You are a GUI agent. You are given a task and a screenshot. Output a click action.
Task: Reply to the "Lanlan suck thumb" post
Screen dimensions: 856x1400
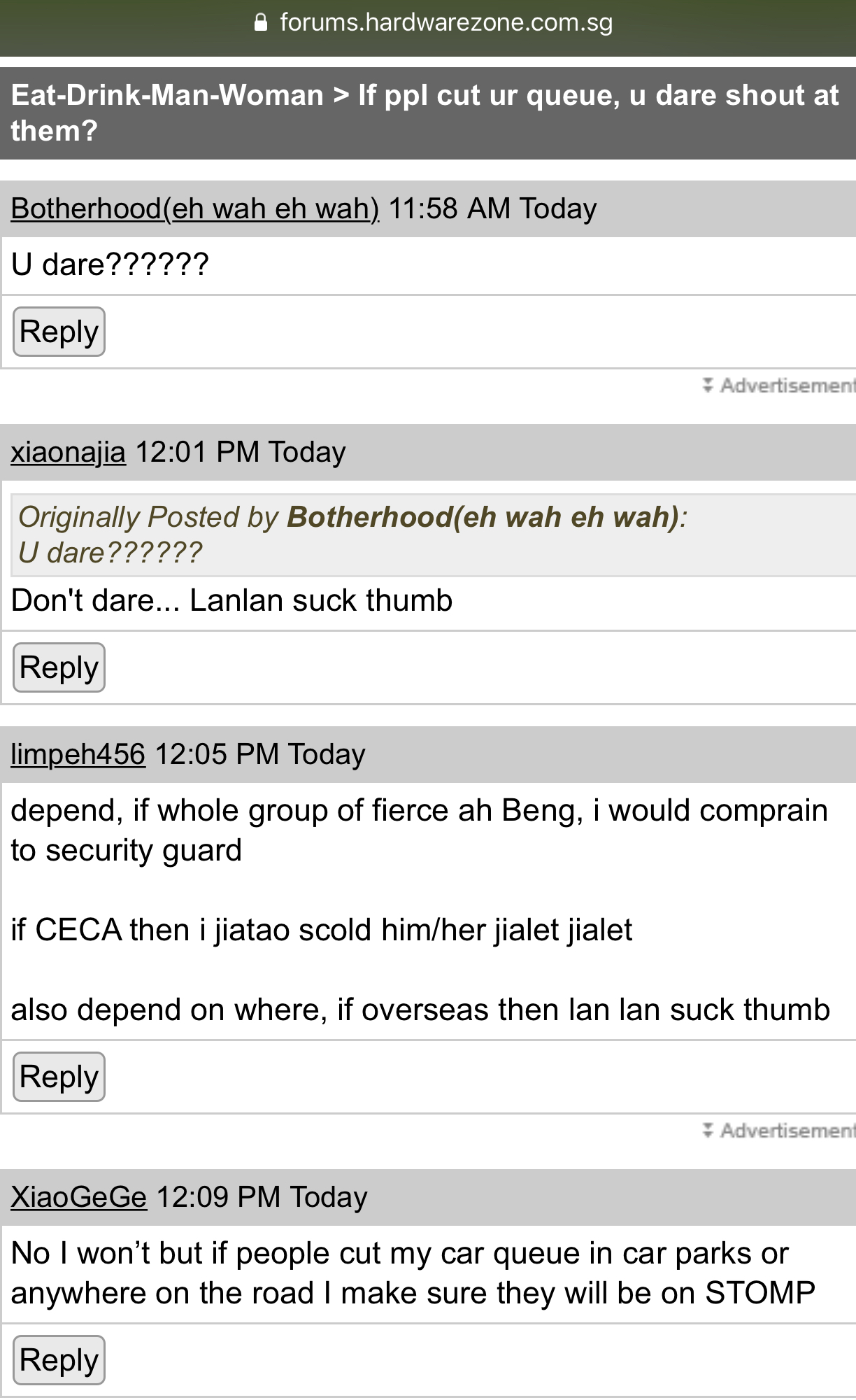tap(59, 667)
